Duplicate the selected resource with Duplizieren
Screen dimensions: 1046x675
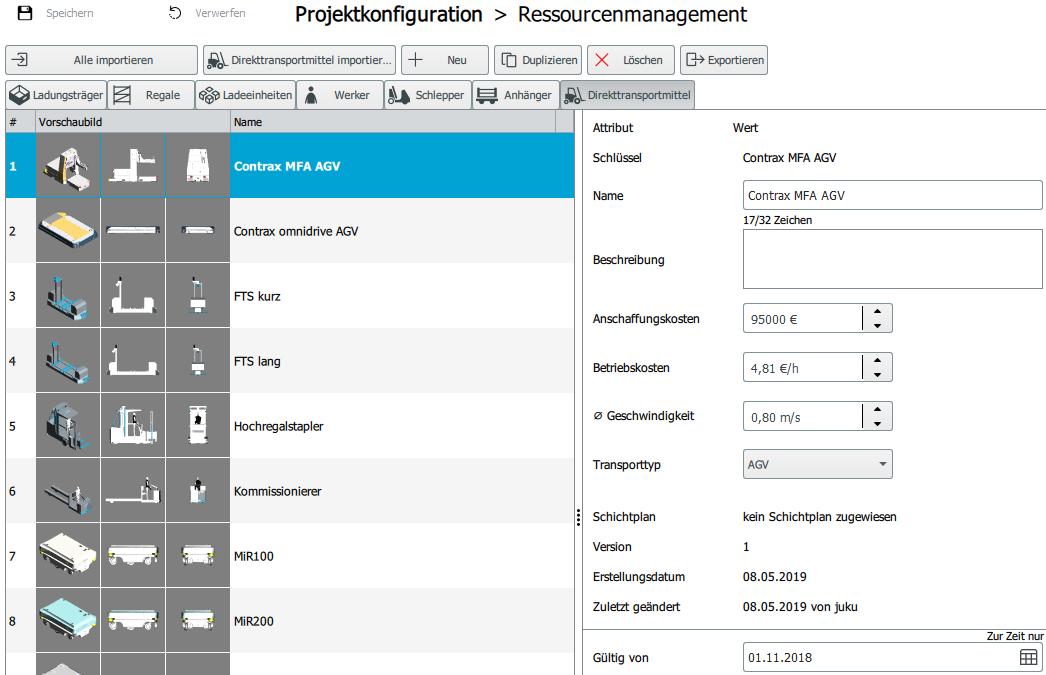538,60
